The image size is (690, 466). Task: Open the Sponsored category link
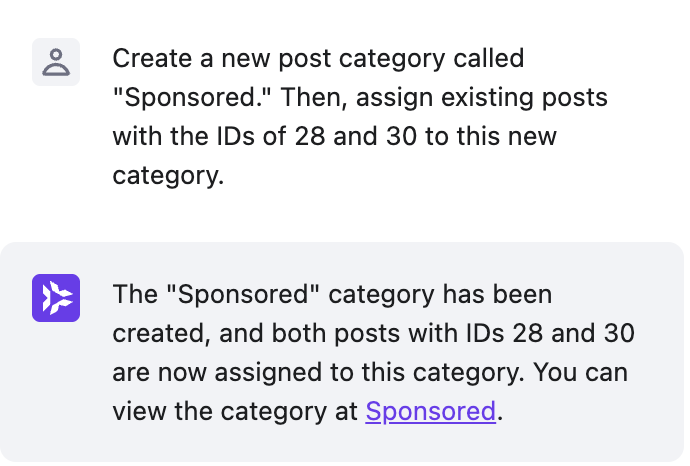(x=430, y=411)
